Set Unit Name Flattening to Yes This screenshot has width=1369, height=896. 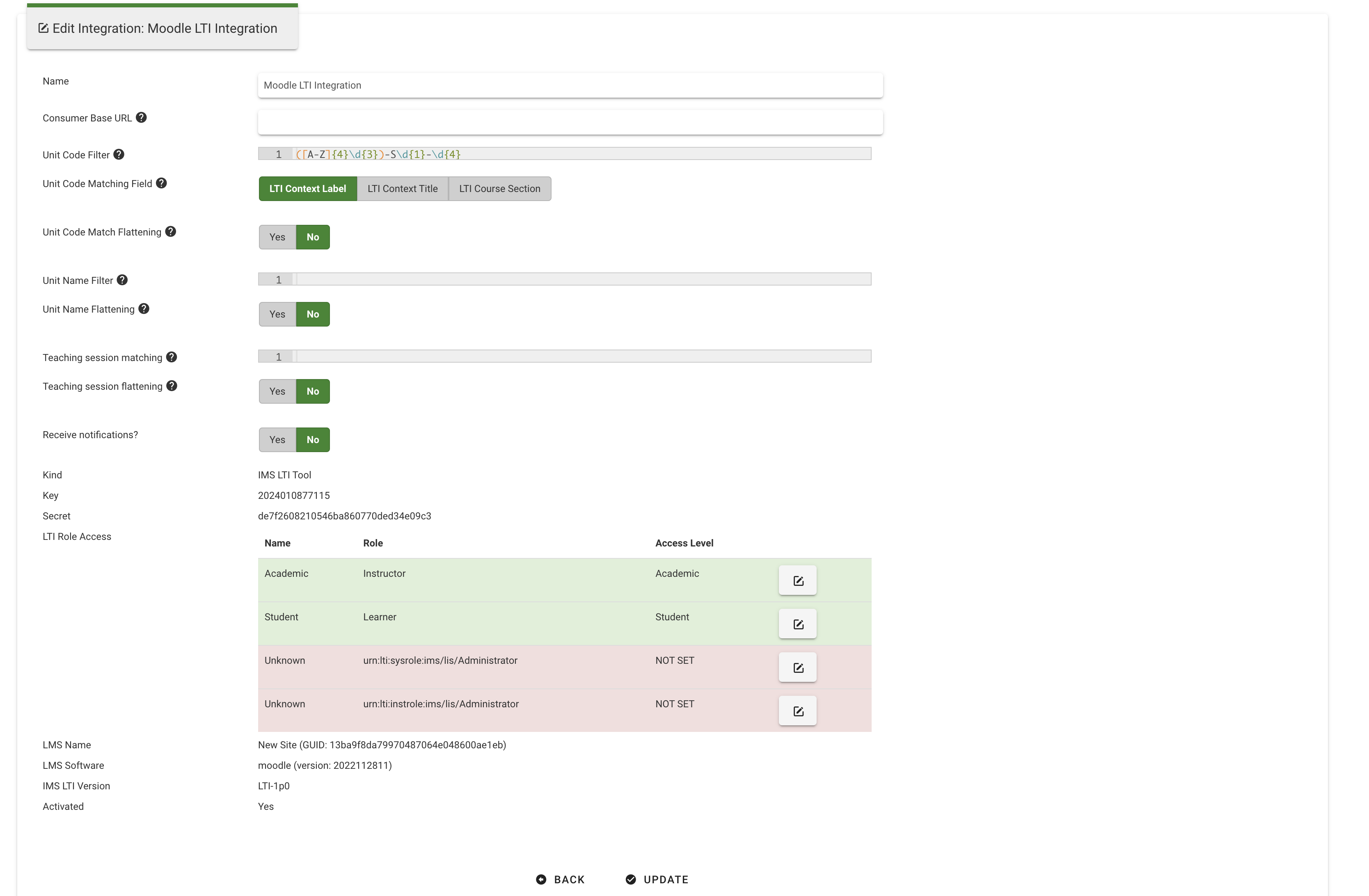(x=277, y=314)
